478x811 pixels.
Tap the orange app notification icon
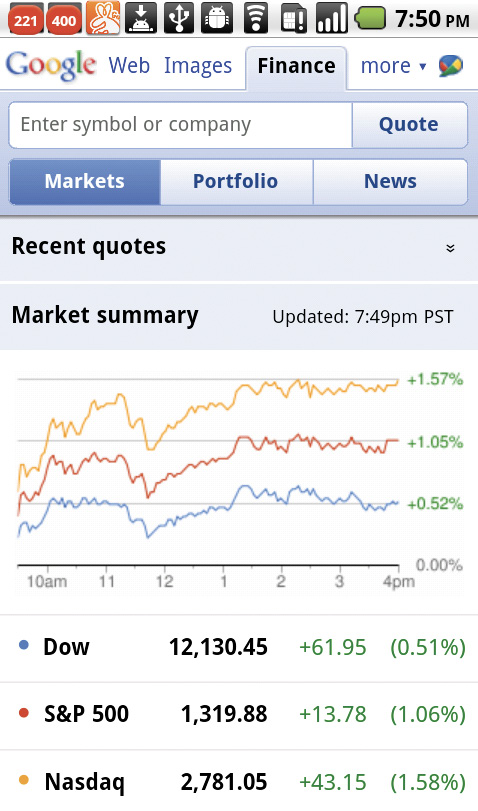[103, 18]
